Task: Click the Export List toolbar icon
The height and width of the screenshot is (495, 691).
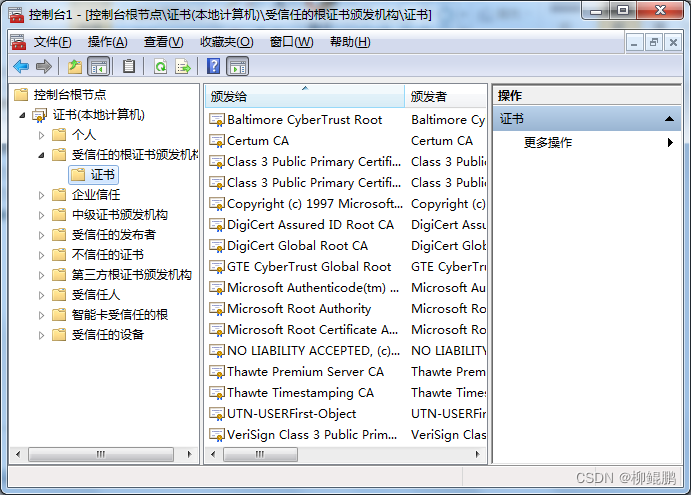Action: [x=183, y=67]
